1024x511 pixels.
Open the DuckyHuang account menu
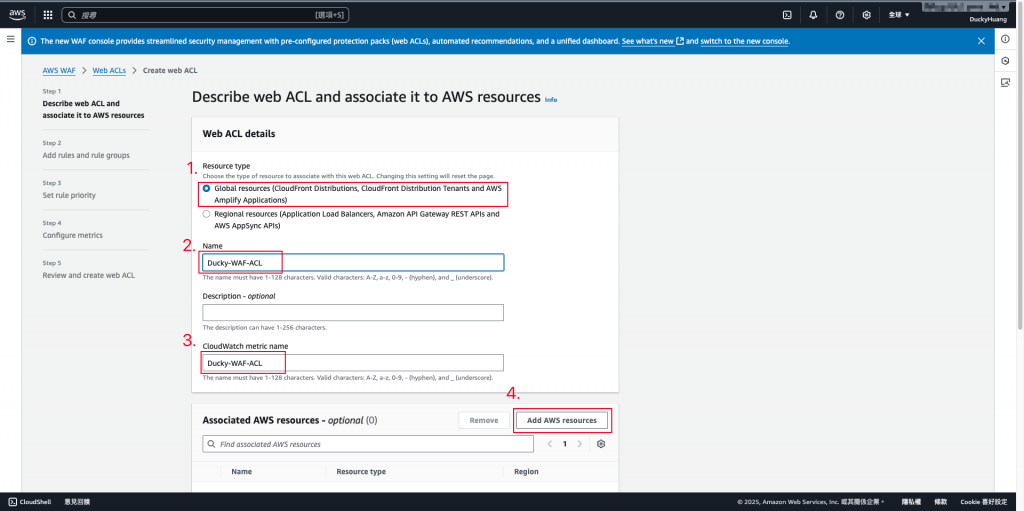(x=988, y=20)
